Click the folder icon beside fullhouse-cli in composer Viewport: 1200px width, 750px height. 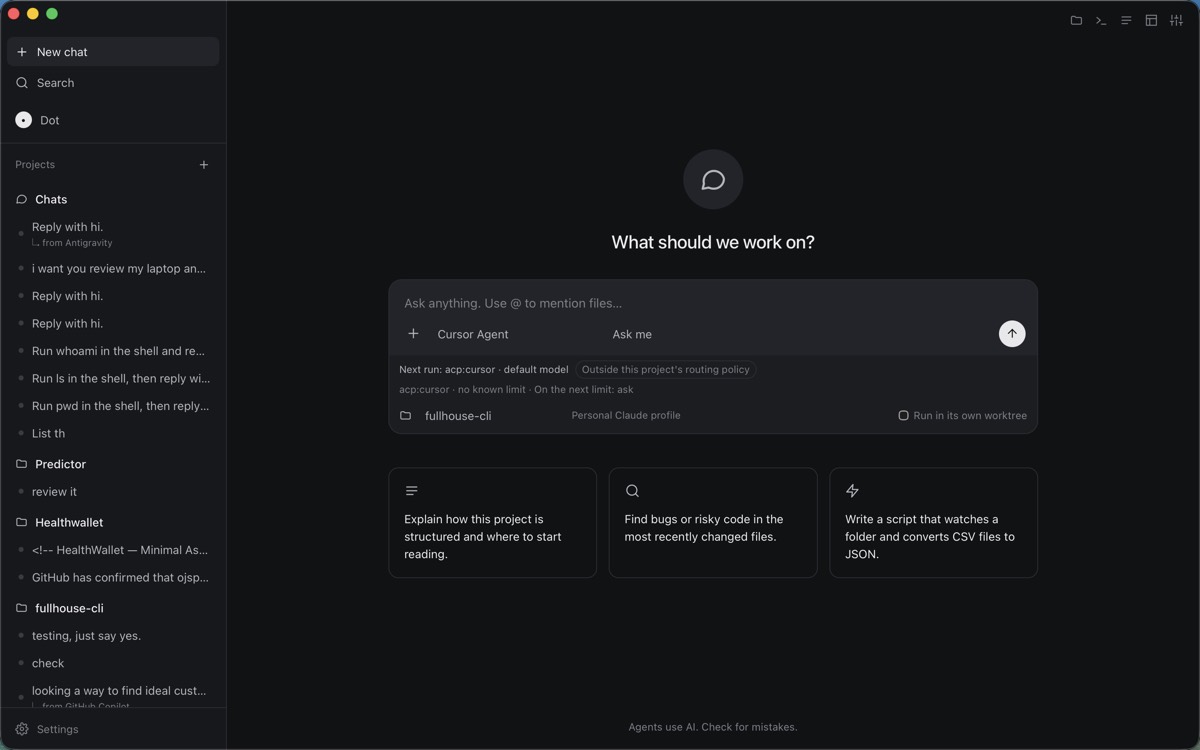pos(406,415)
